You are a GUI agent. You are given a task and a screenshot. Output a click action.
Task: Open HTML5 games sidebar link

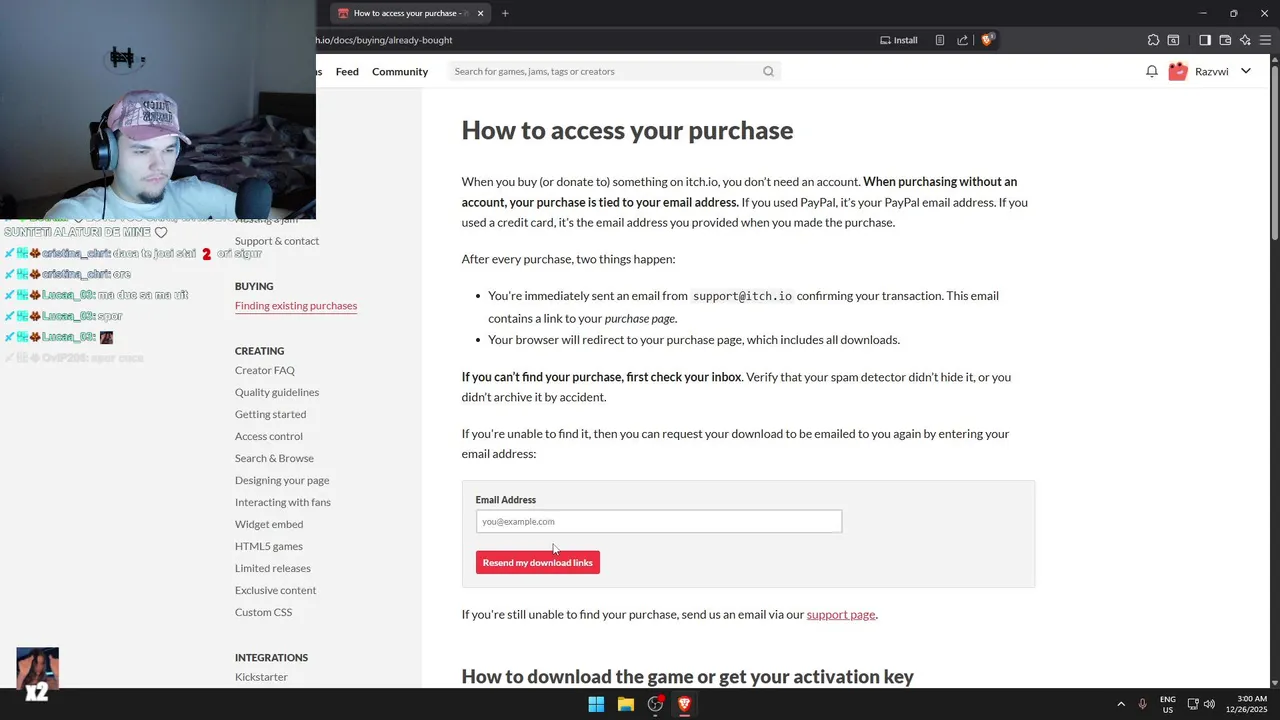(x=269, y=546)
